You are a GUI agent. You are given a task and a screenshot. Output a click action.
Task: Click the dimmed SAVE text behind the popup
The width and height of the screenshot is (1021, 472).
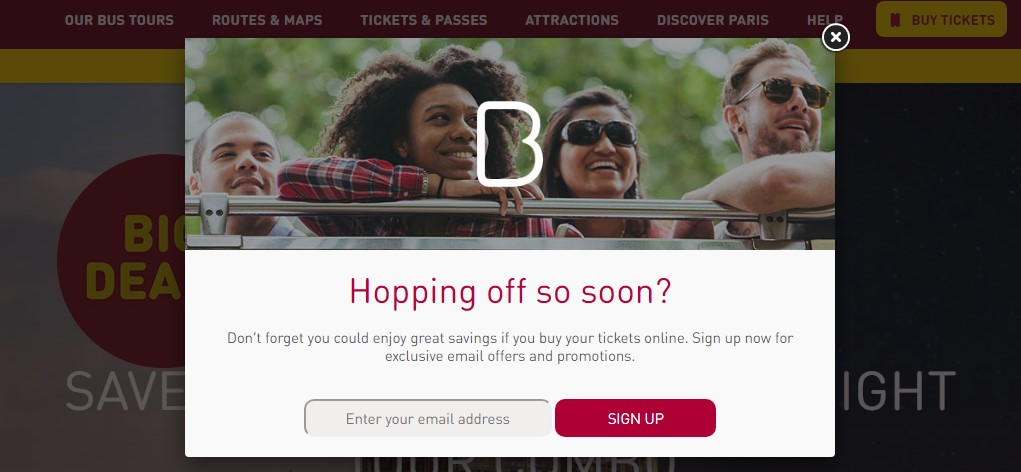[125, 391]
